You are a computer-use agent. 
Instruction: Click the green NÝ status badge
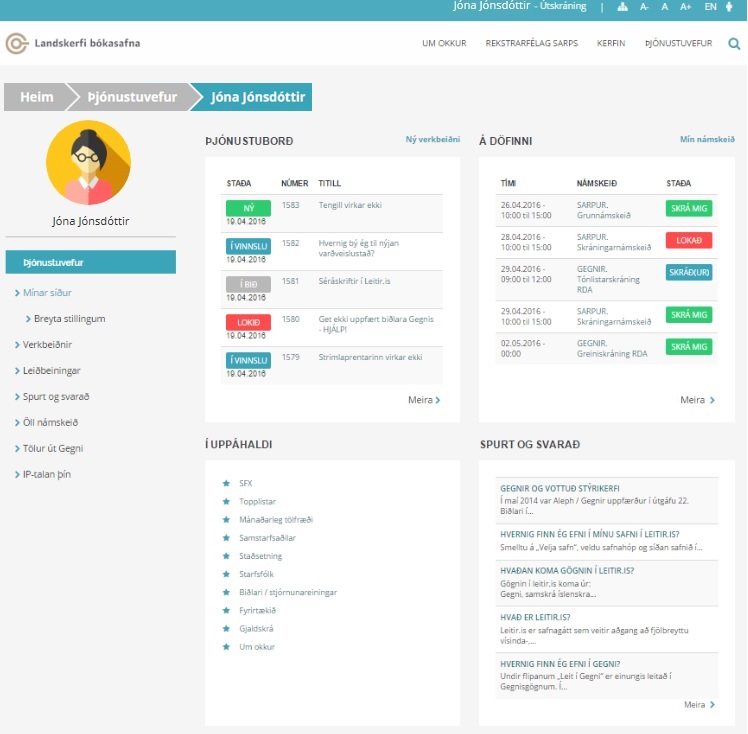coord(248,208)
